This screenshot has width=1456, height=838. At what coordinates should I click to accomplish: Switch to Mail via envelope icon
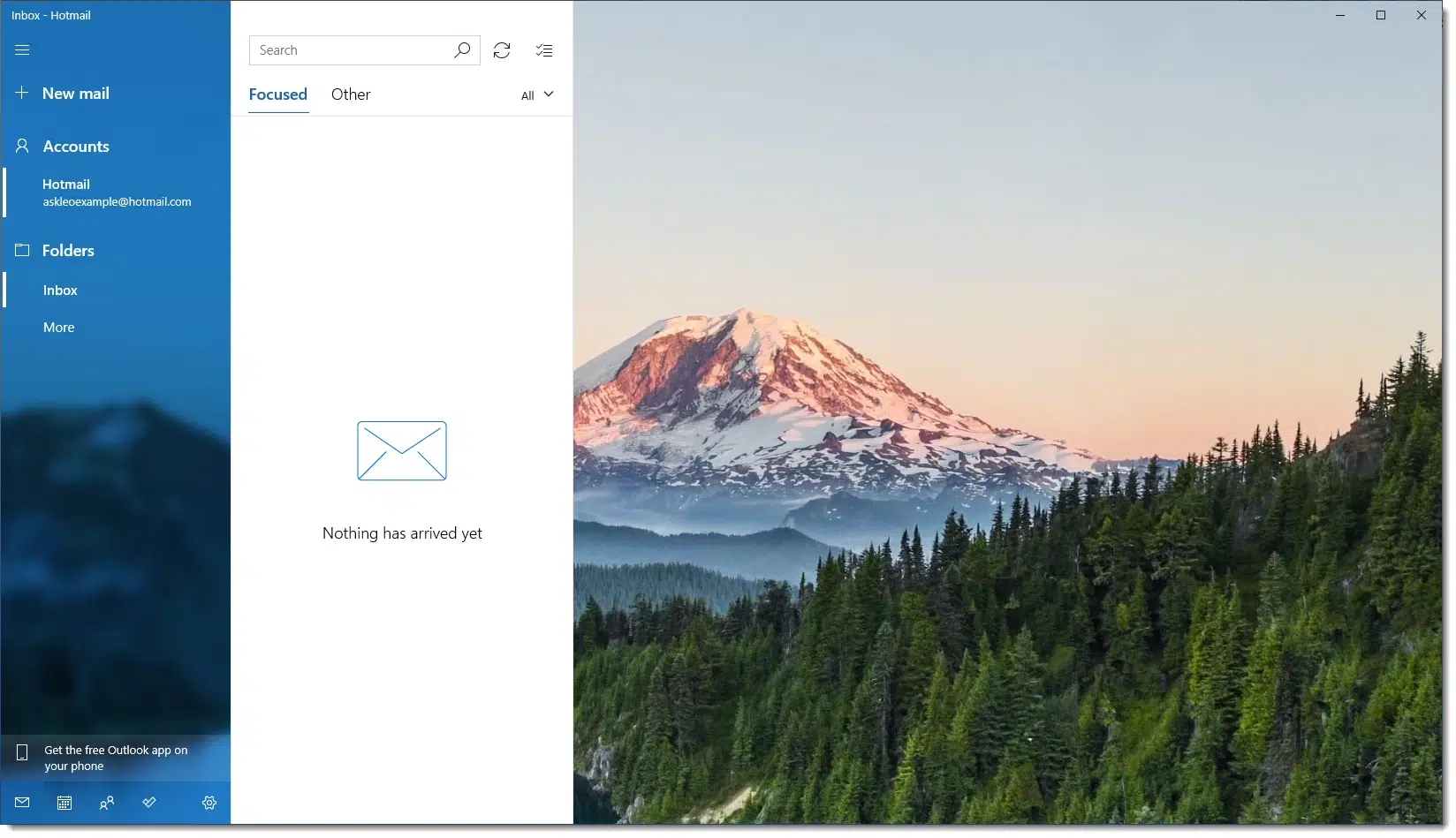22,803
